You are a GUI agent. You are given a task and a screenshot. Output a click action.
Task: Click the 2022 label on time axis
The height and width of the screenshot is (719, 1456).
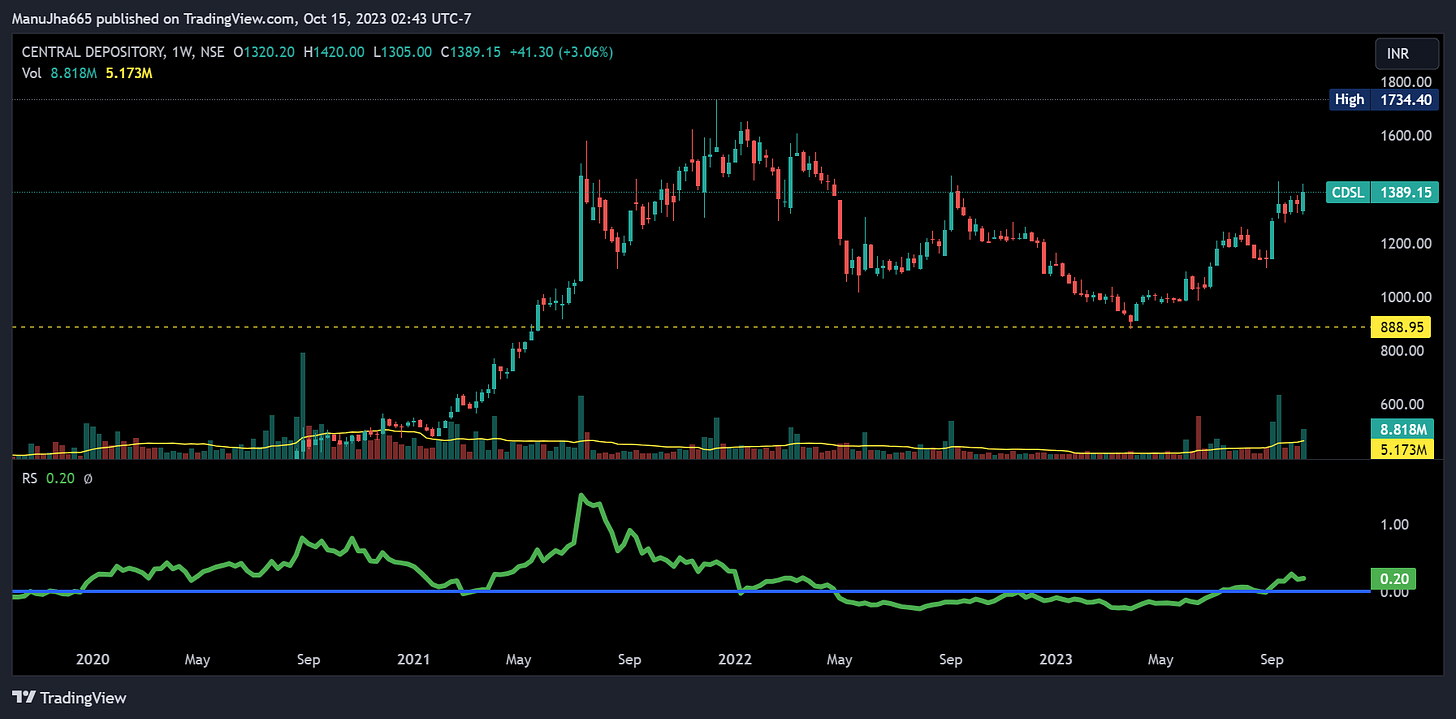click(x=735, y=660)
